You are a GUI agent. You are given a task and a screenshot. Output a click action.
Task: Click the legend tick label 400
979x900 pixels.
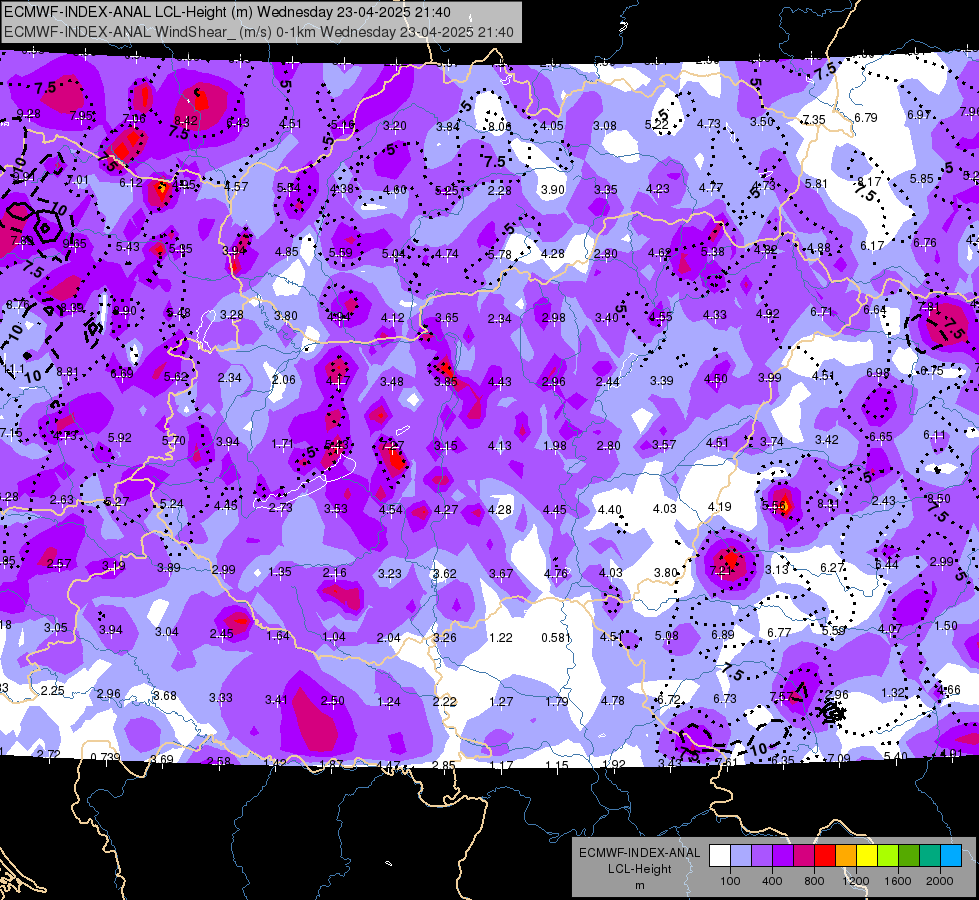coord(772,881)
